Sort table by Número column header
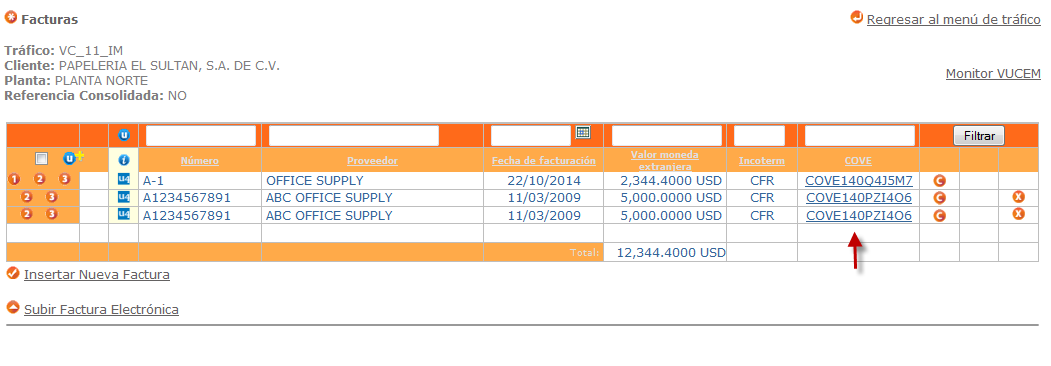The image size is (1051, 366). pos(200,161)
